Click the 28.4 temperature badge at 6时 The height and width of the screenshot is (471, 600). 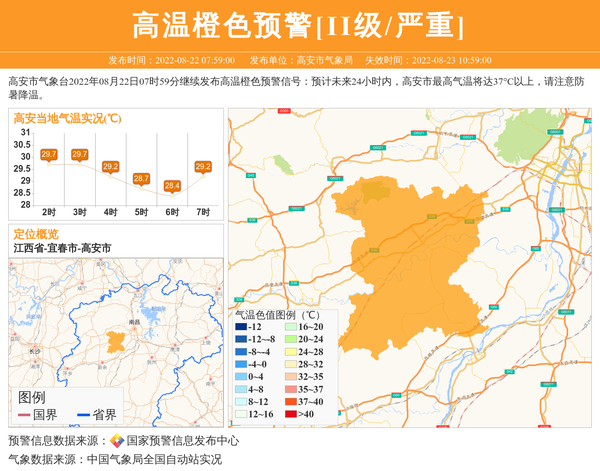pos(172,186)
